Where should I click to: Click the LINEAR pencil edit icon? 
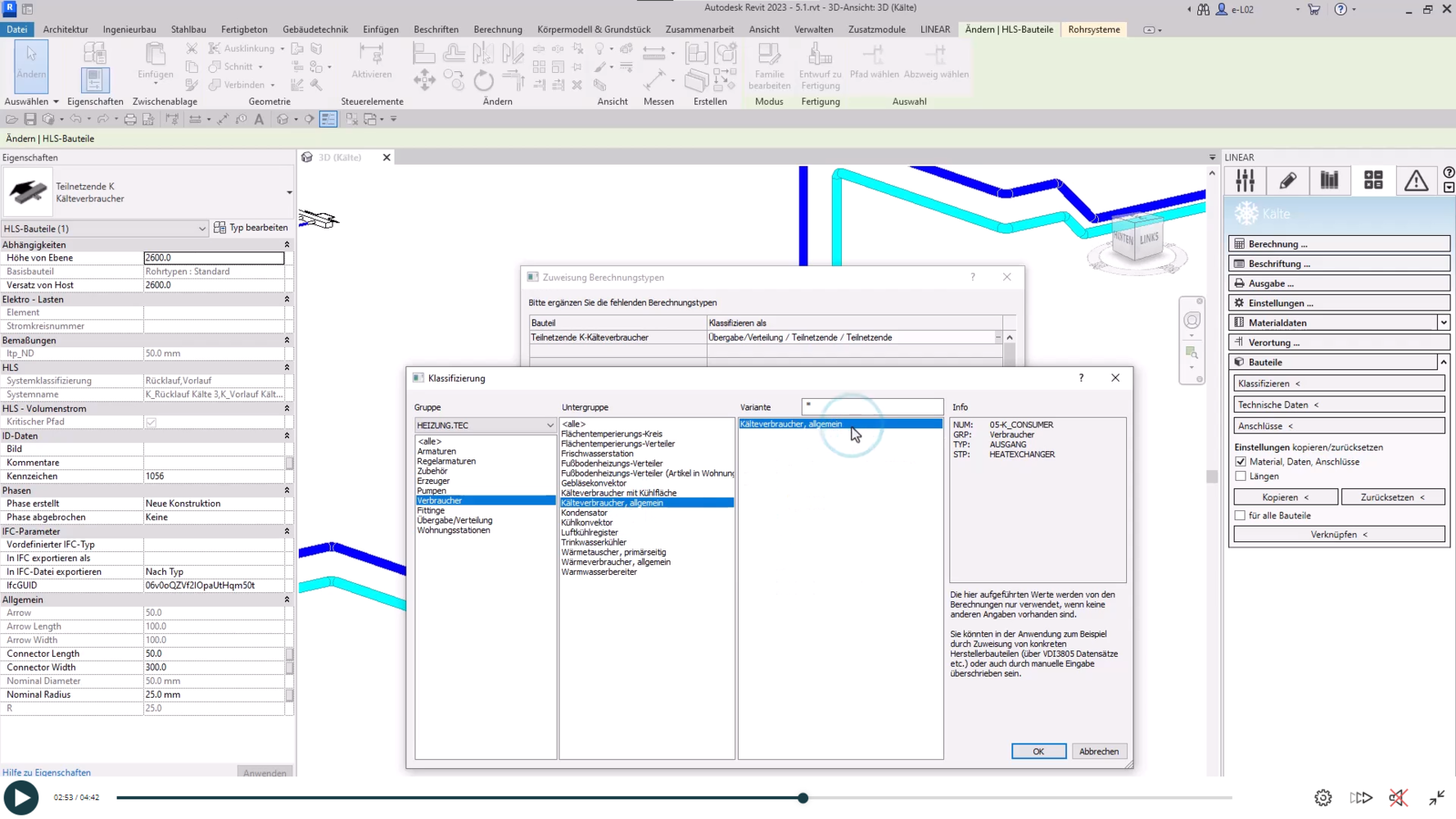pyautogui.click(x=1288, y=180)
